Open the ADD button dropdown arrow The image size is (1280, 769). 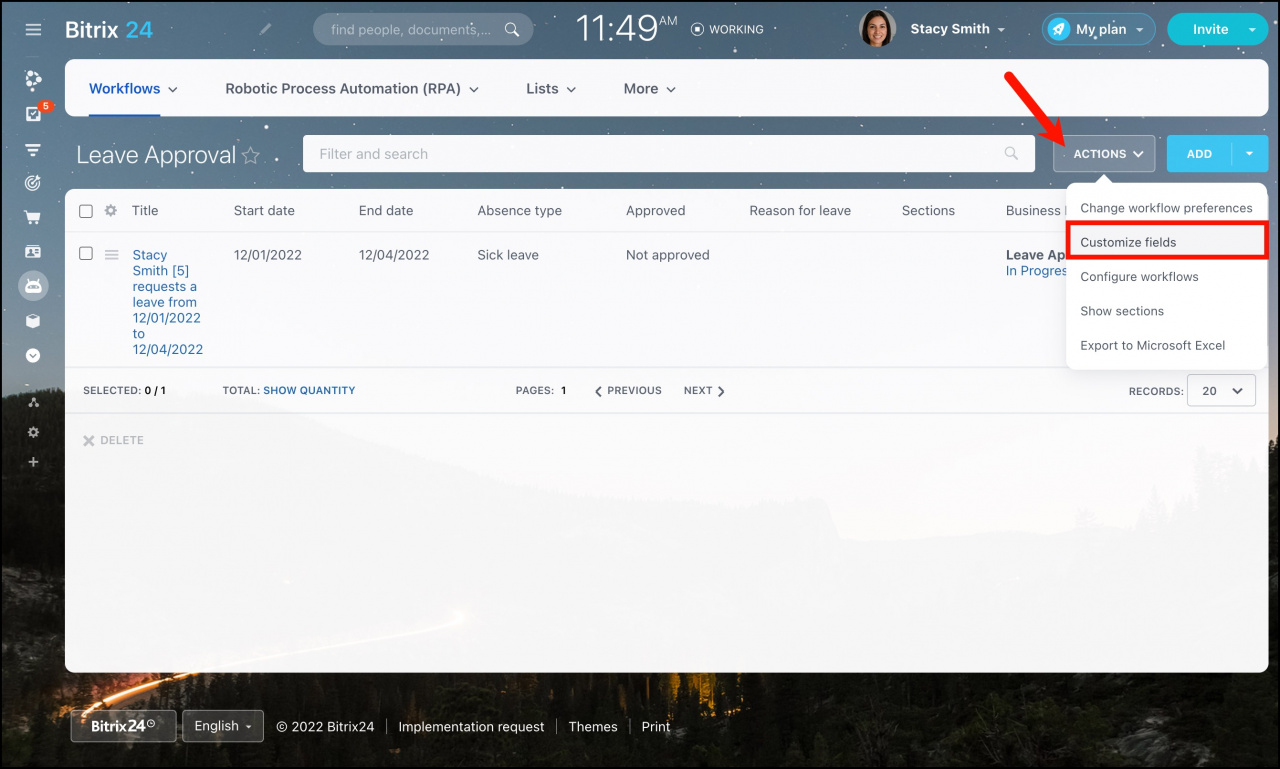coord(1250,154)
